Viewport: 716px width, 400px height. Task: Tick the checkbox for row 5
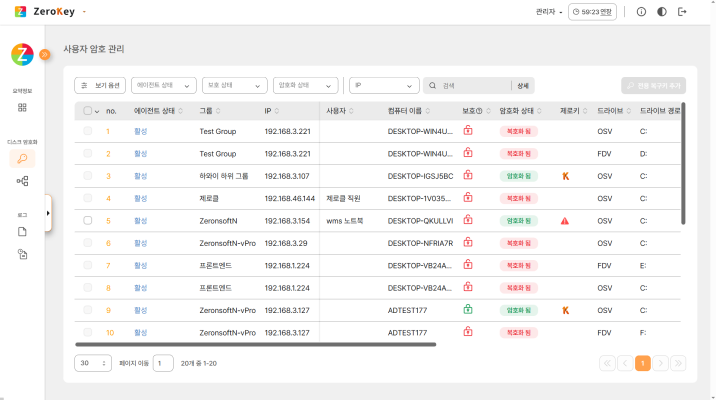pos(88,220)
